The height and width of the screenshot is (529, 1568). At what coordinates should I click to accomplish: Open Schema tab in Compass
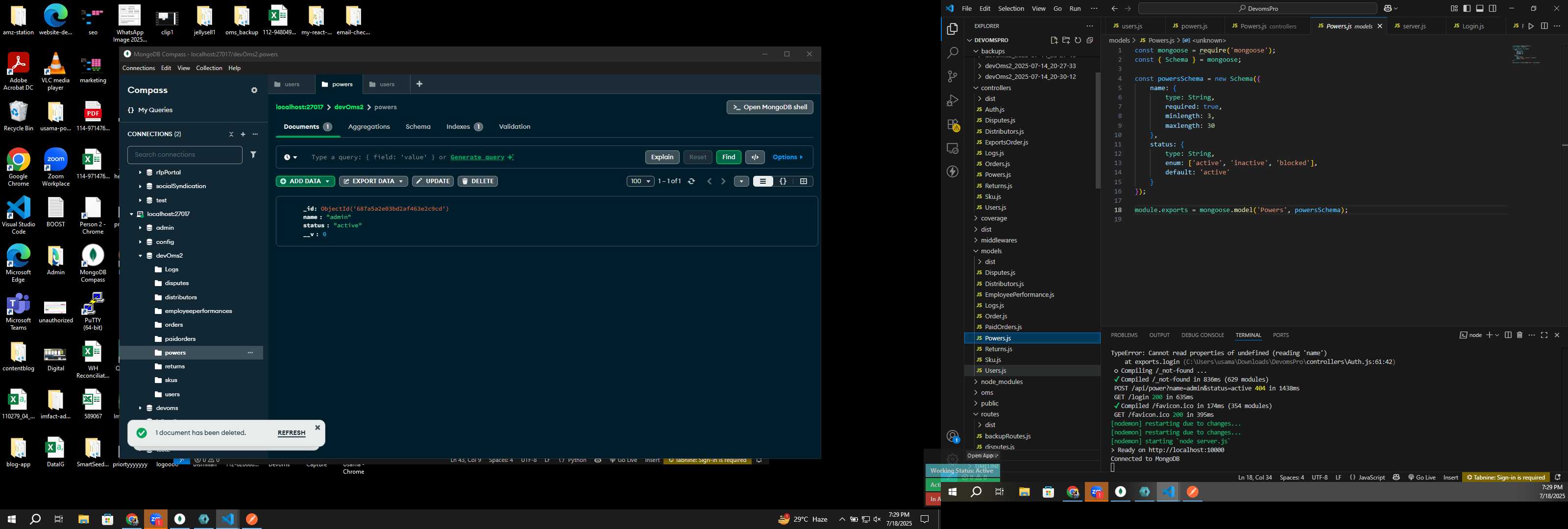[x=417, y=127]
